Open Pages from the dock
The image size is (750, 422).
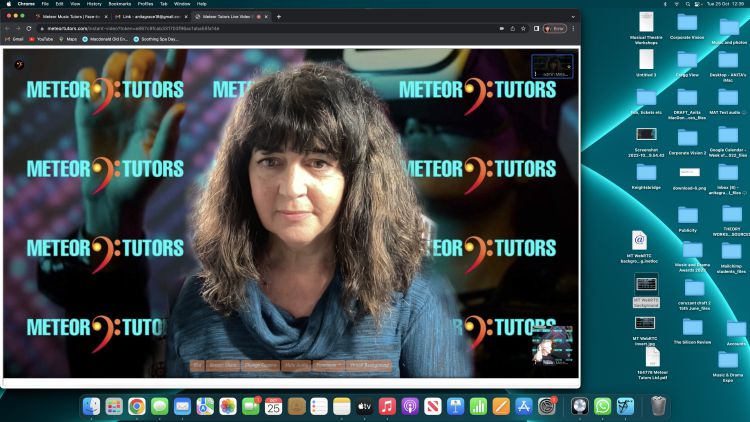click(501, 407)
